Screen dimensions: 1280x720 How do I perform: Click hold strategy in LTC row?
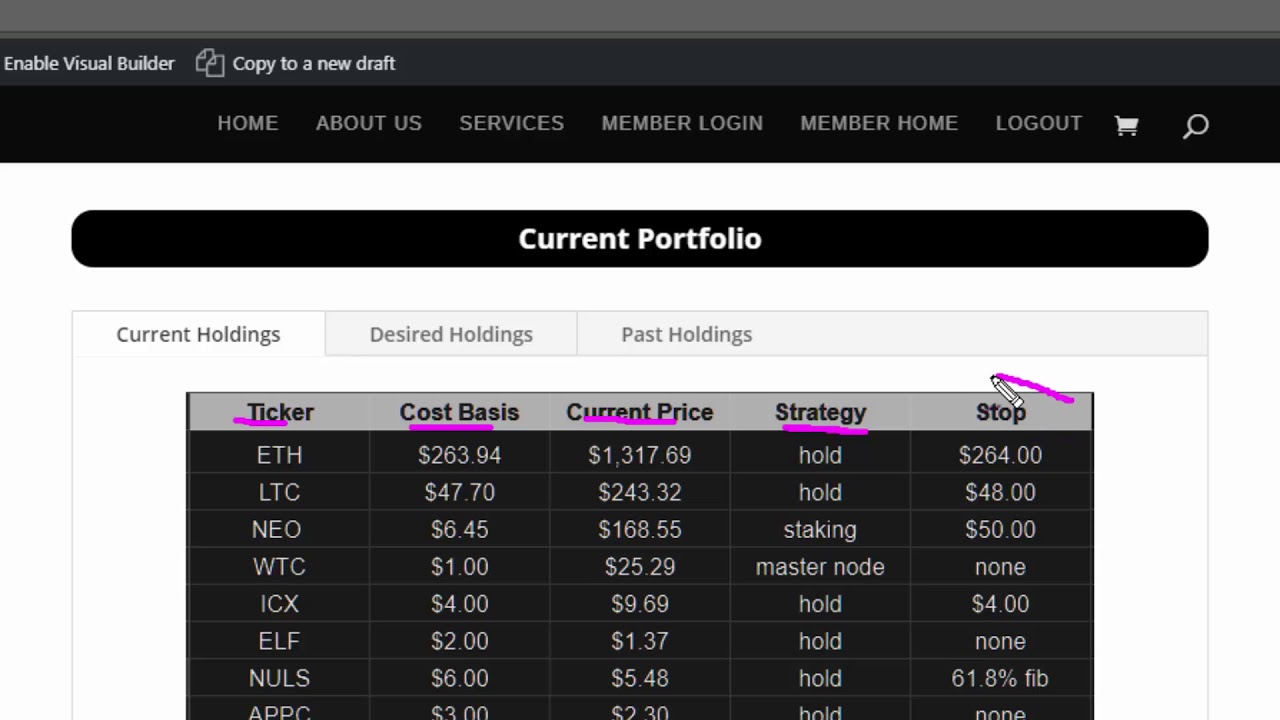click(820, 492)
